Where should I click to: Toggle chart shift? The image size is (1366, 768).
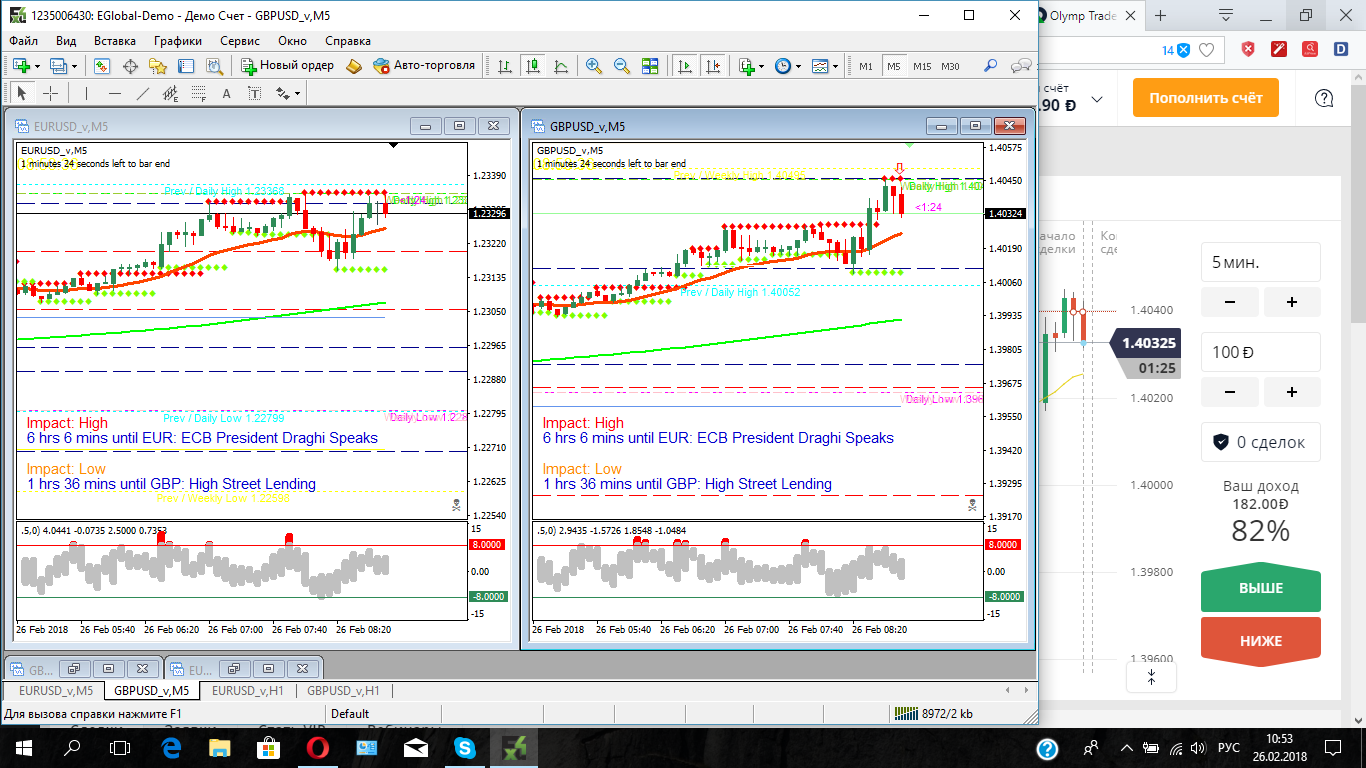pos(713,66)
